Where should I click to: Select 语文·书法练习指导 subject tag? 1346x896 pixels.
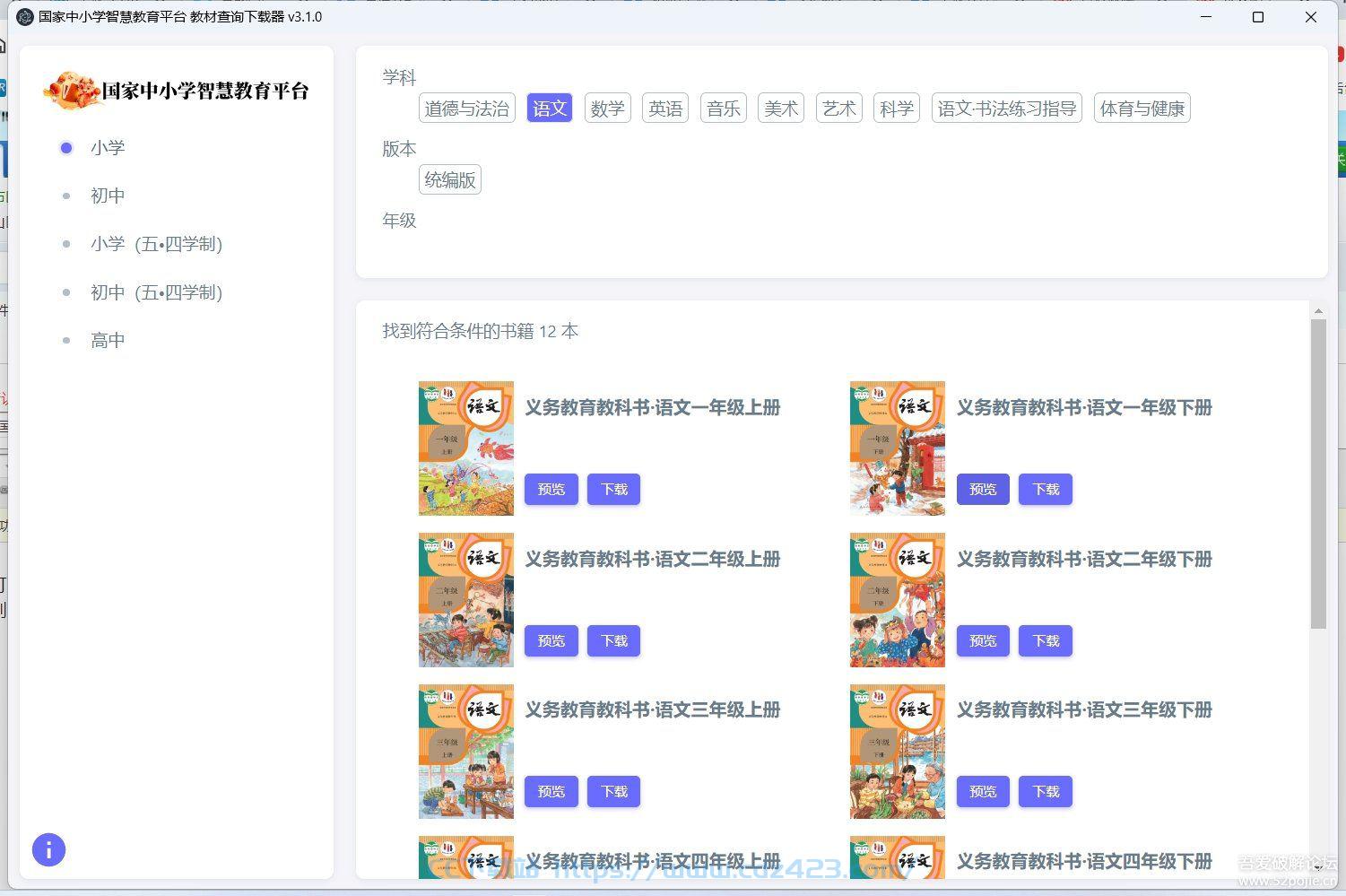[x=1007, y=109]
